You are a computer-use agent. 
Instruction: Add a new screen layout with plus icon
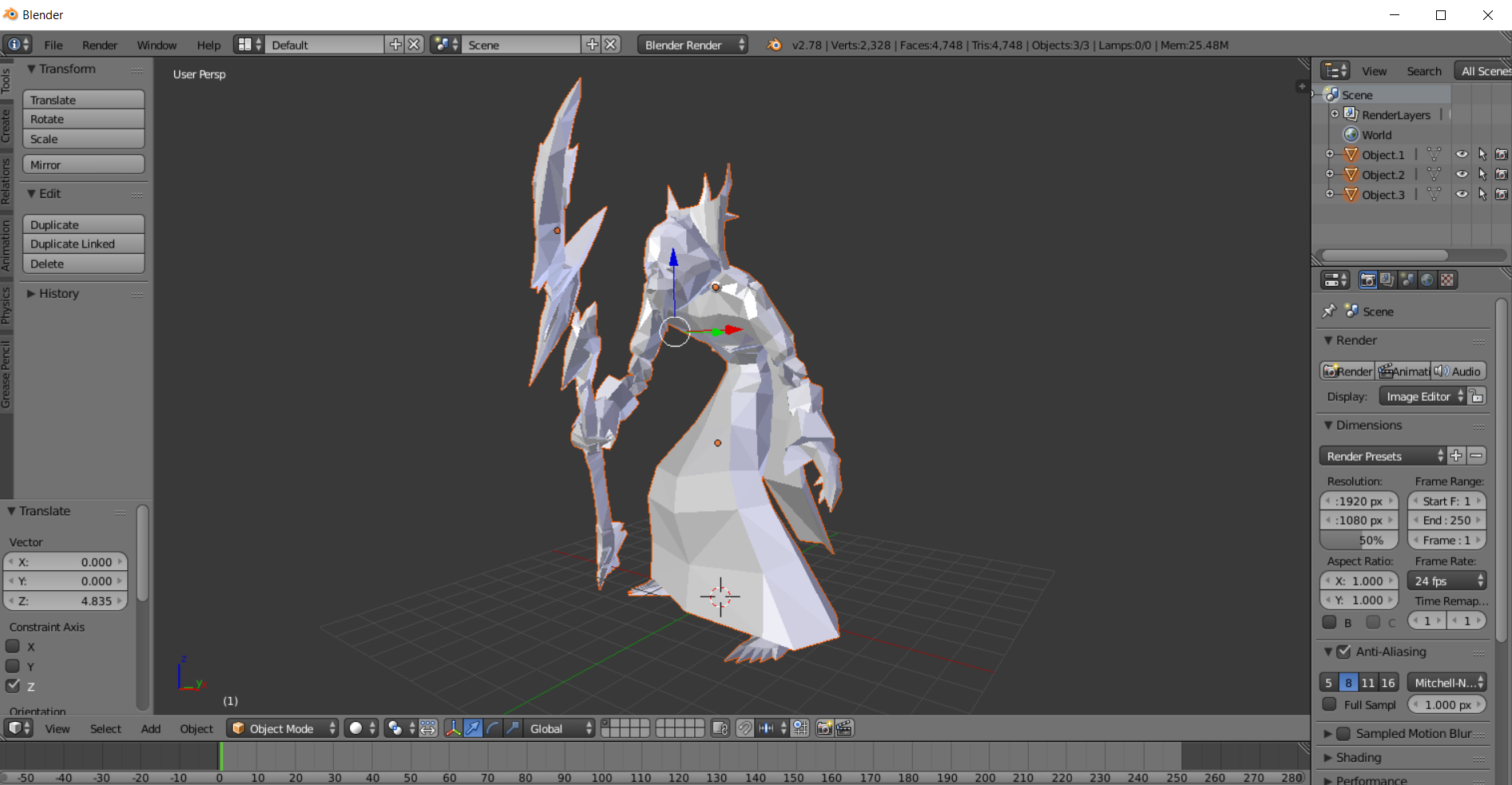(395, 45)
